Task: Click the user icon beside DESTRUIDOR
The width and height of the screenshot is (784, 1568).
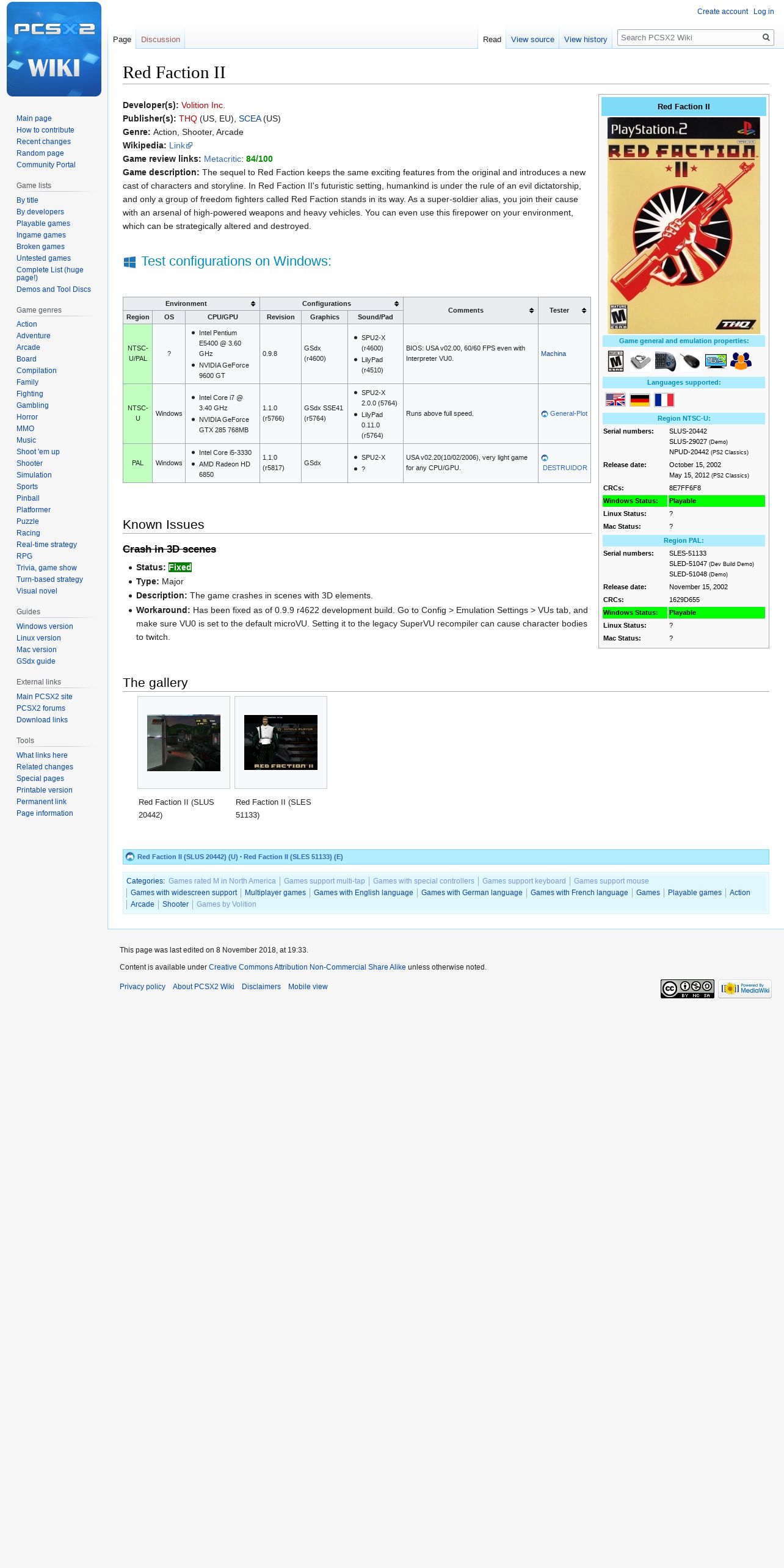Action: click(545, 458)
